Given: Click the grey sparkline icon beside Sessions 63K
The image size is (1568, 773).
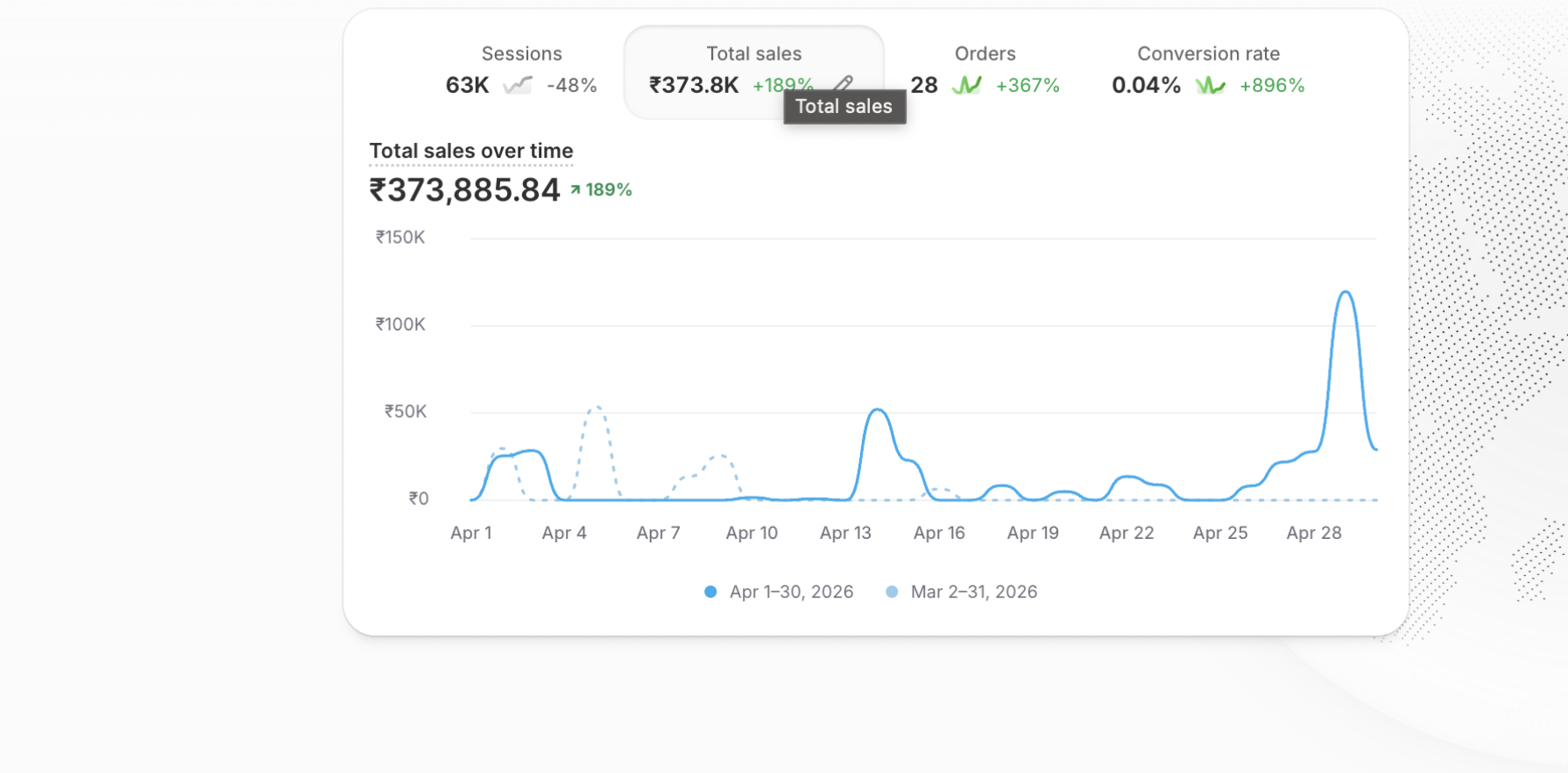Looking at the screenshot, I should tap(518, 85).
